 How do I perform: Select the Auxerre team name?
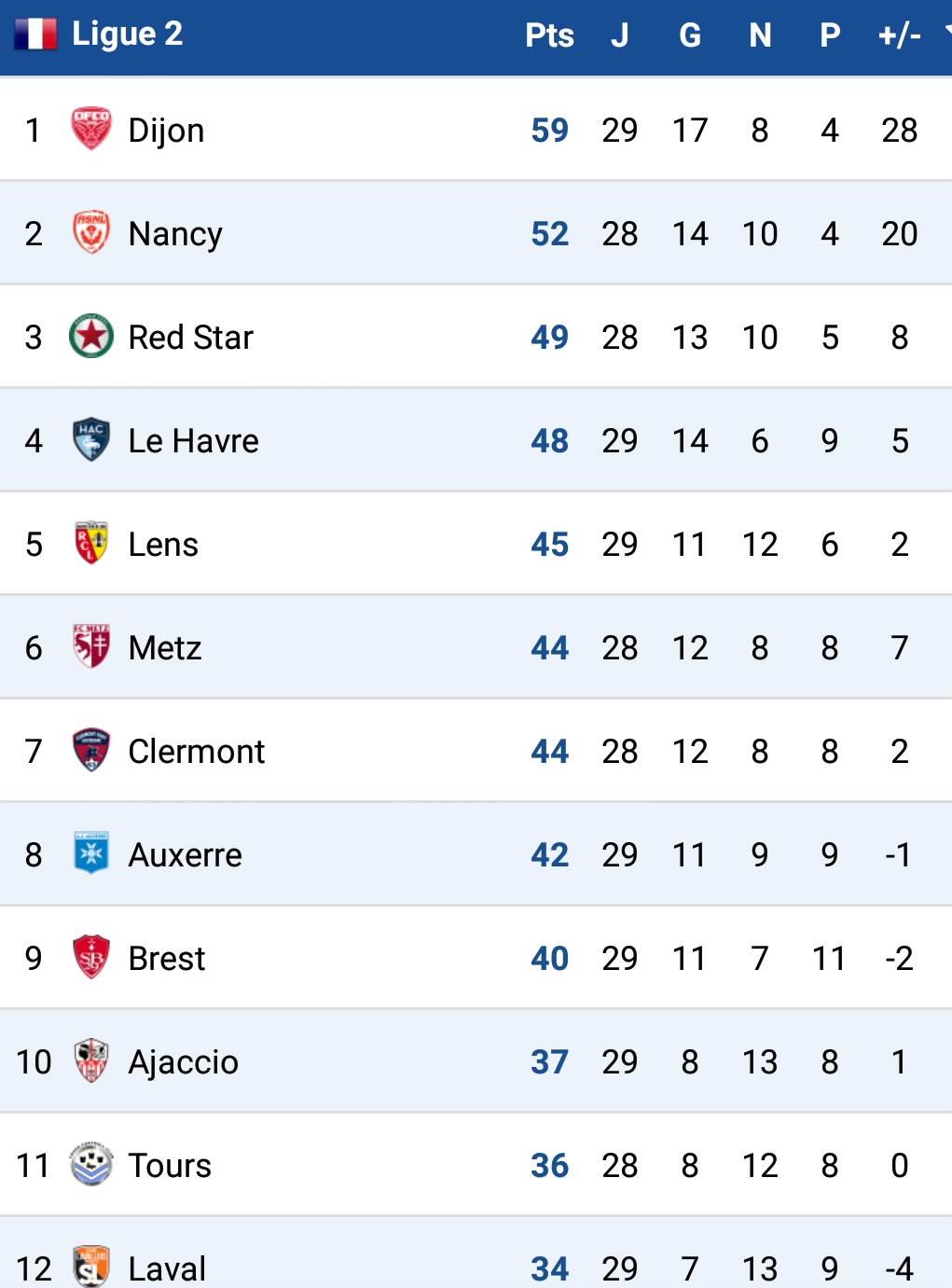185,854
